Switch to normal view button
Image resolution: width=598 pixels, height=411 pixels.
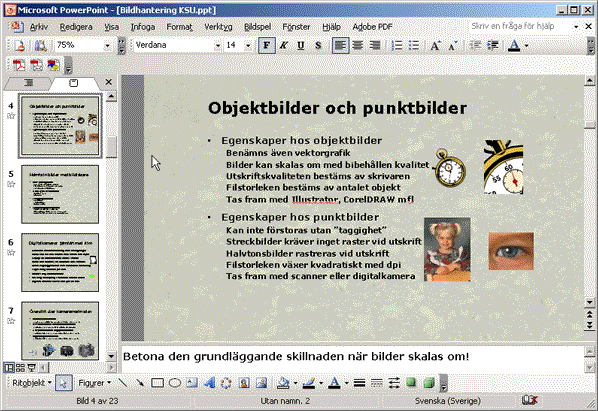coord(9,368)
